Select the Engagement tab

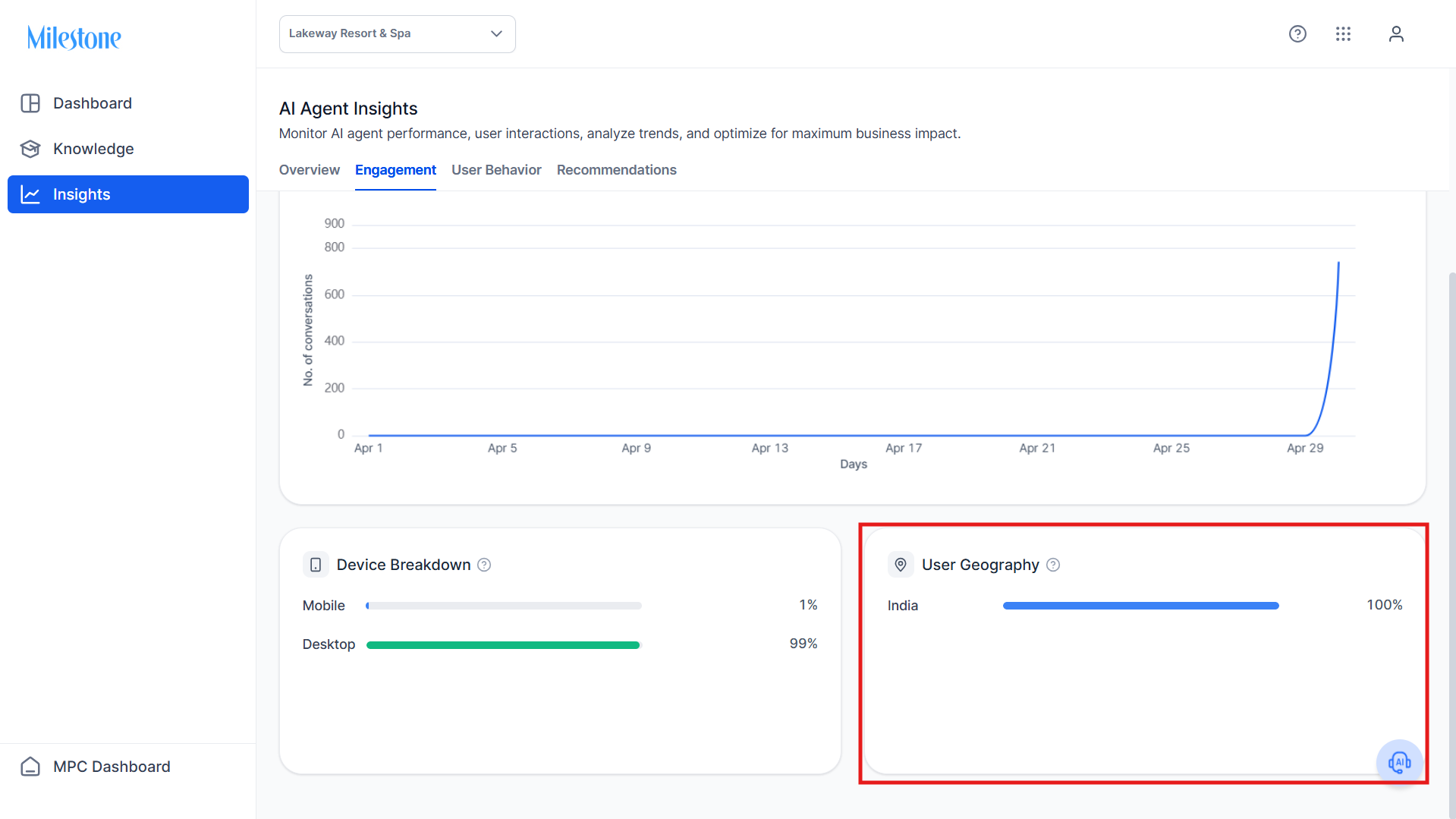point(395,170)
